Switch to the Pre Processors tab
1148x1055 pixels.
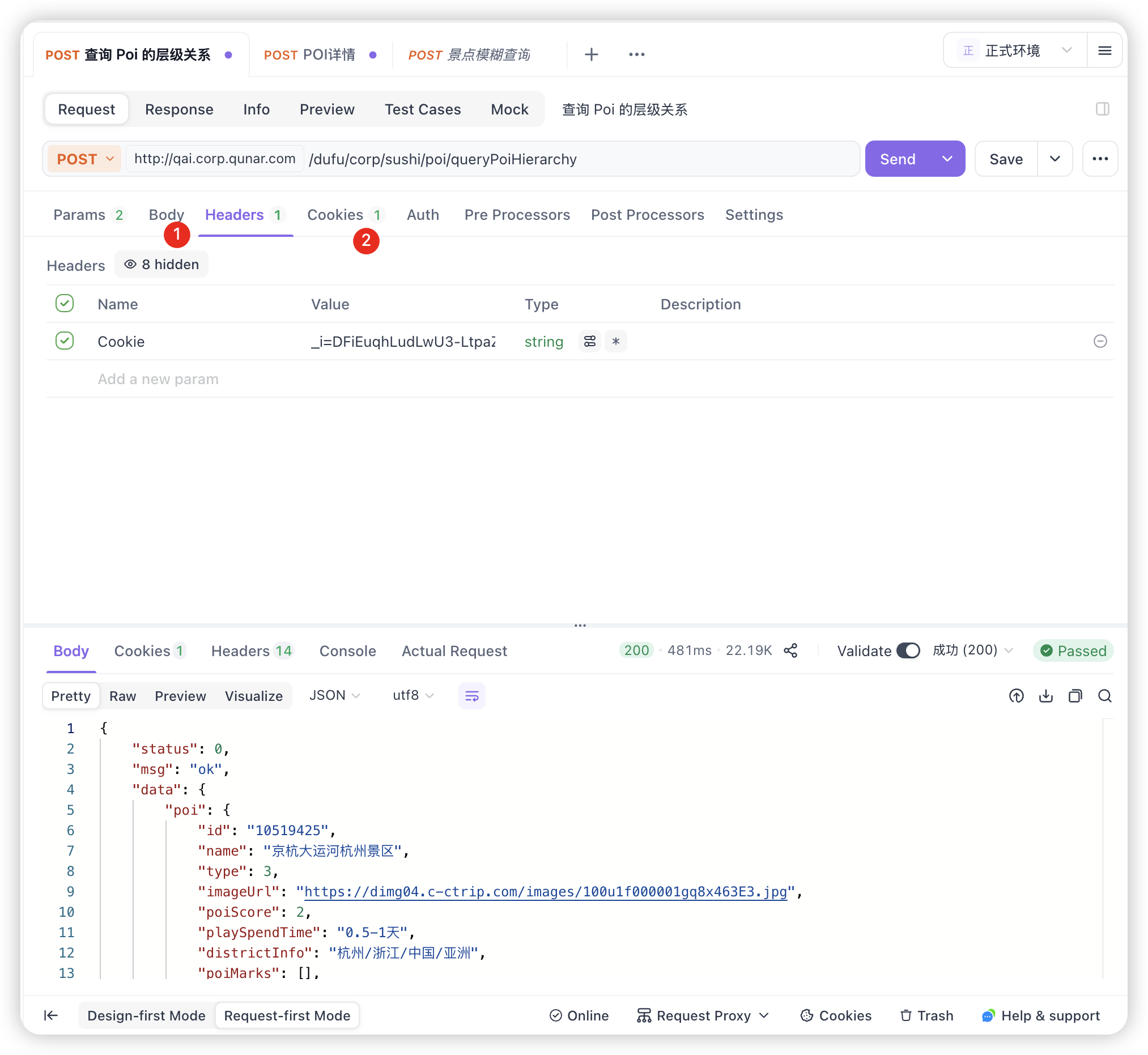tap(517, 215)
